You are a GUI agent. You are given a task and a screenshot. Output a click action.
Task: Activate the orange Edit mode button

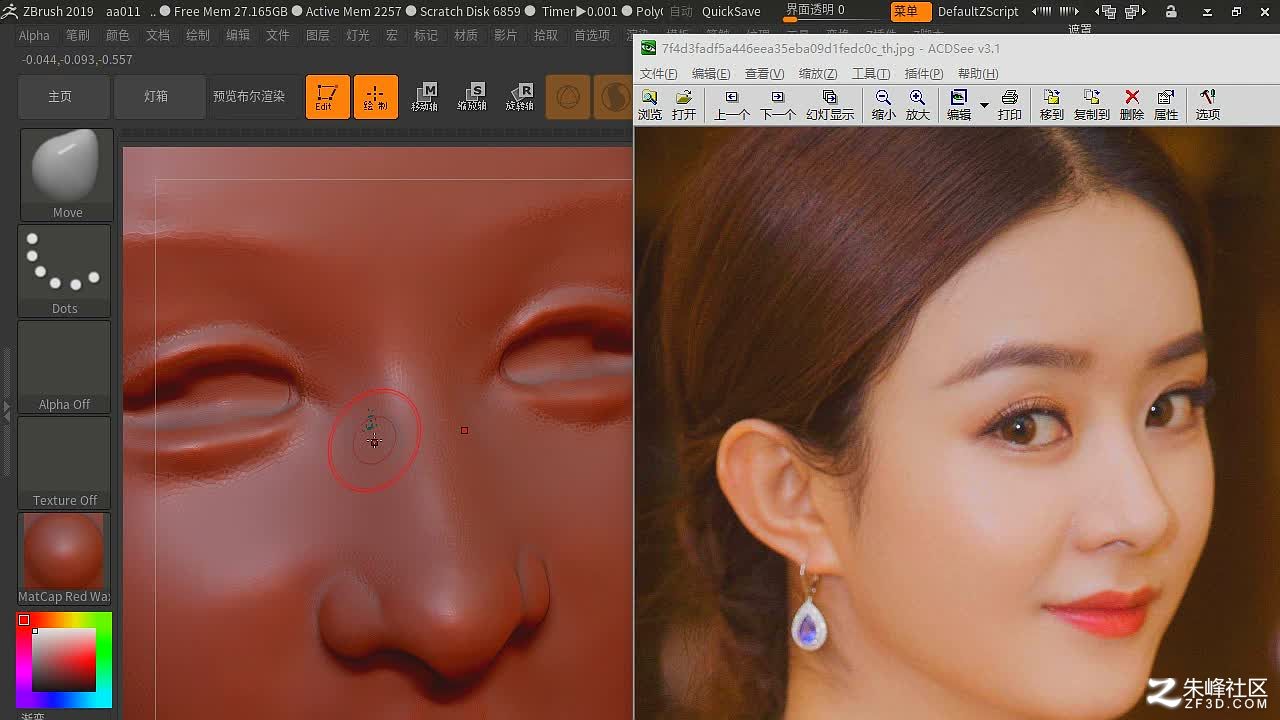click(x=327, y=97)
